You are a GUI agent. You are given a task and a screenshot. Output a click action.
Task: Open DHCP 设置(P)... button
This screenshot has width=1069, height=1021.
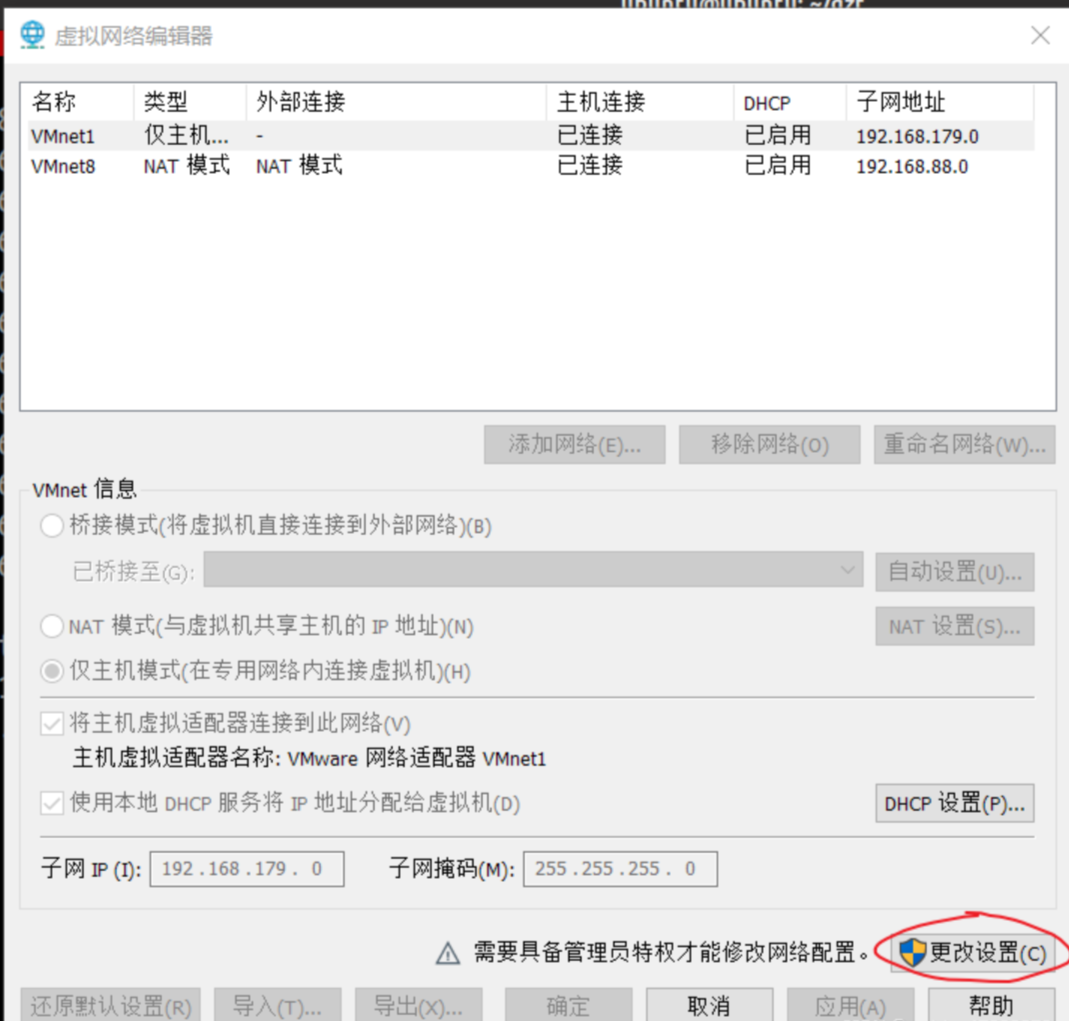pyautogui.click(x=954, y=803)
